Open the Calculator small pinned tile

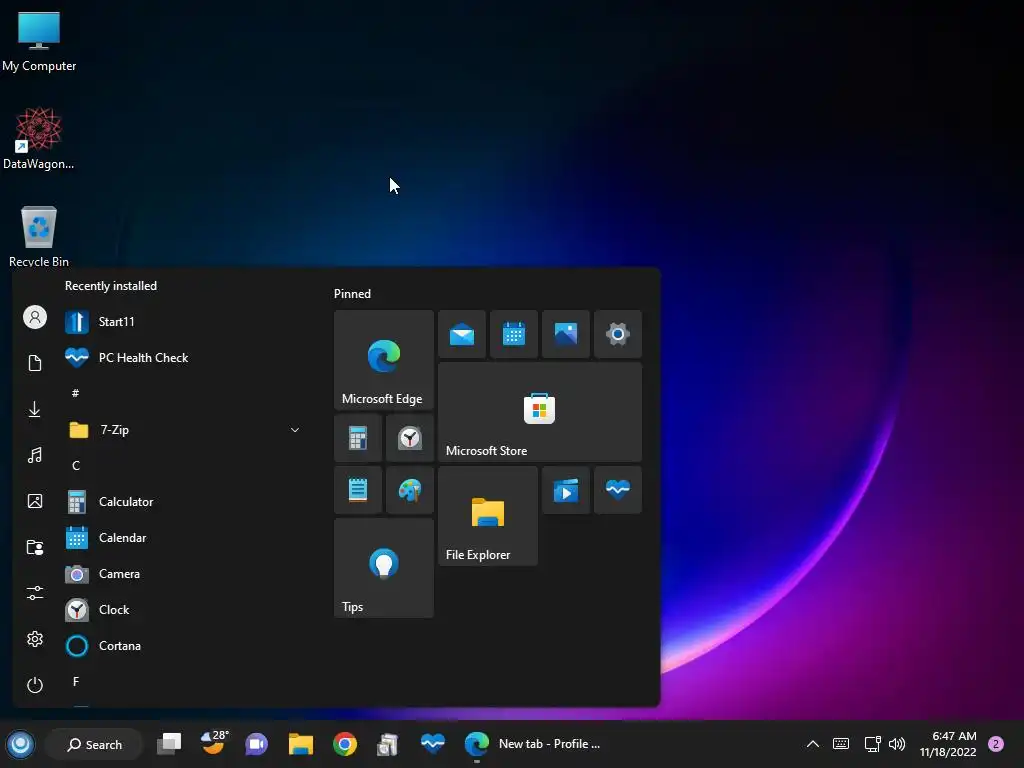click(x=358, y=438)
